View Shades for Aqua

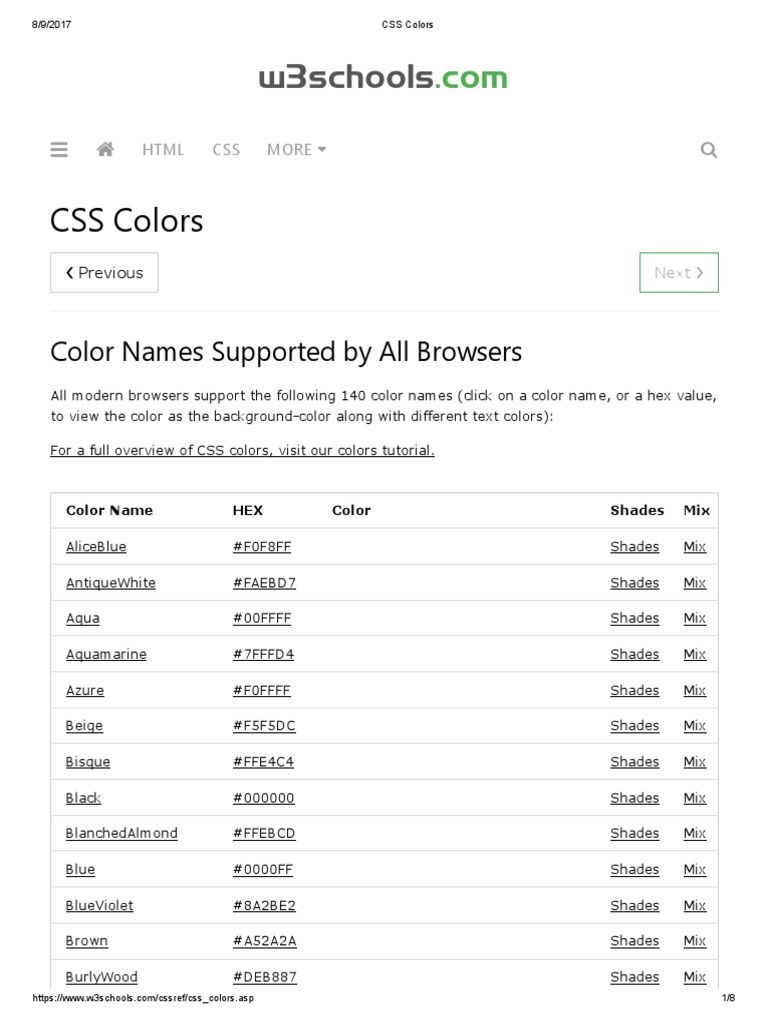pos(635,618)
